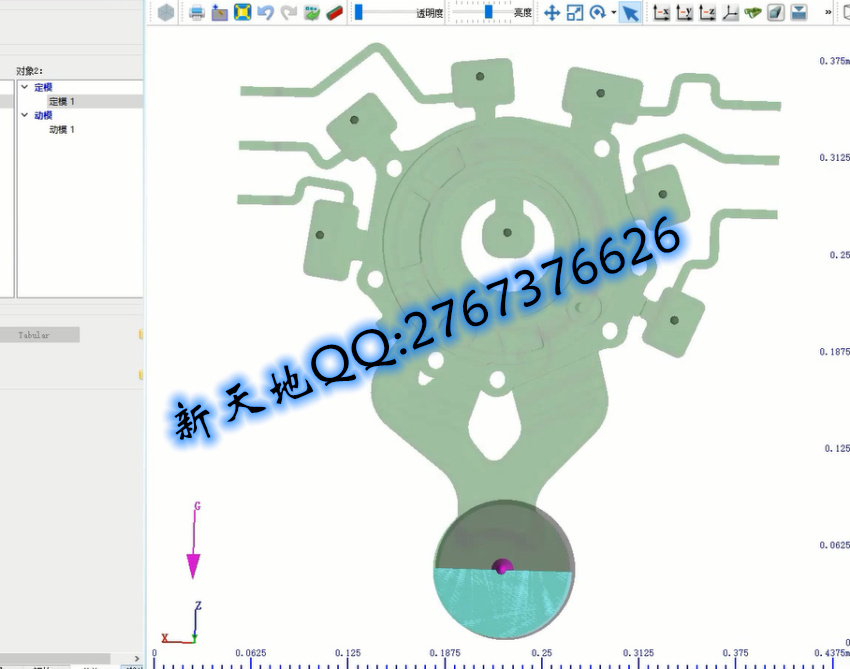
Task: Collapse the 定模 tree group
Action: 25,88
